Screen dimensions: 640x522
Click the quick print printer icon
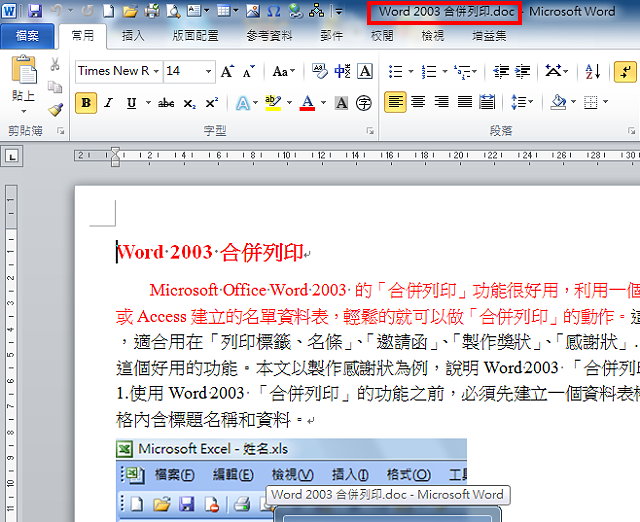tap(151, 11)
